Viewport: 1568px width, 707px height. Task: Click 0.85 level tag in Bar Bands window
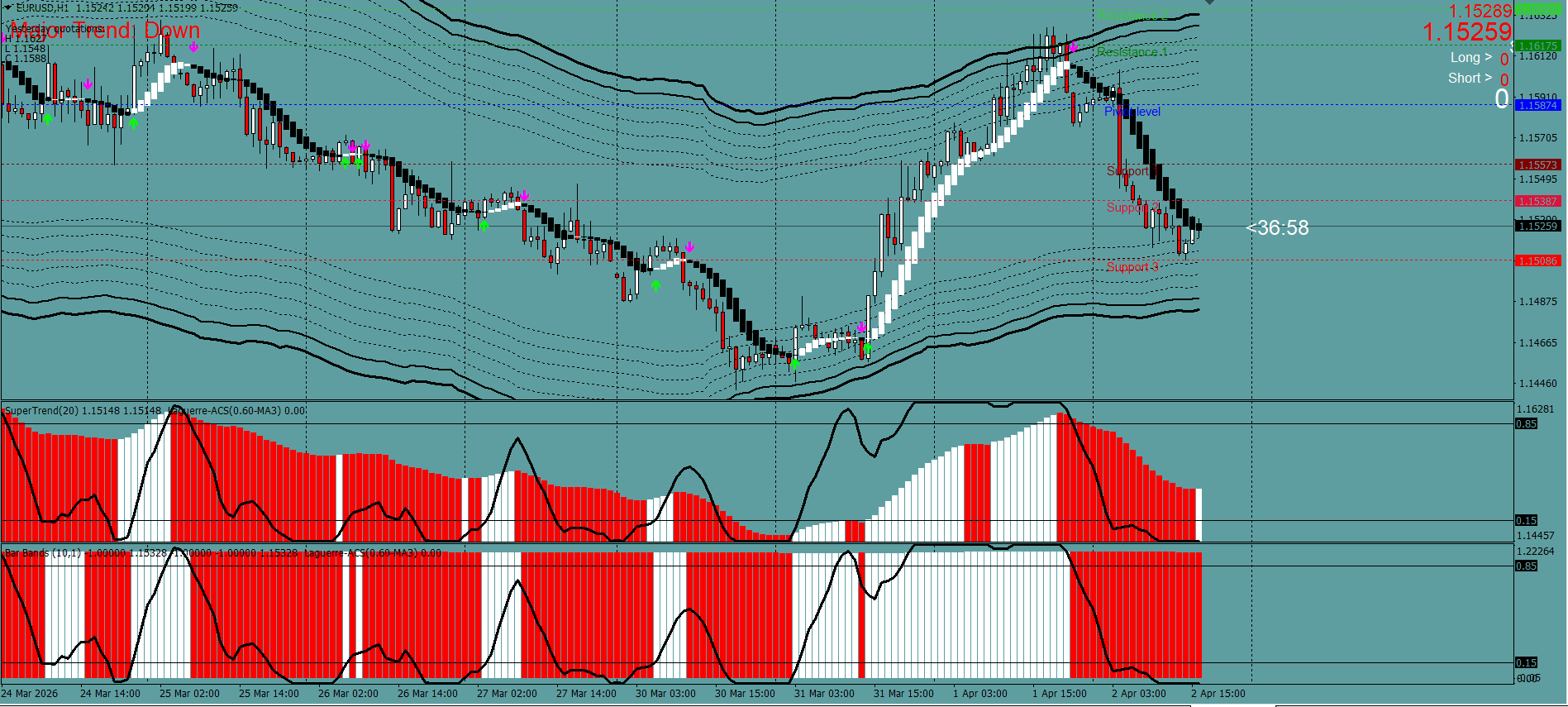coord(1527,566)
